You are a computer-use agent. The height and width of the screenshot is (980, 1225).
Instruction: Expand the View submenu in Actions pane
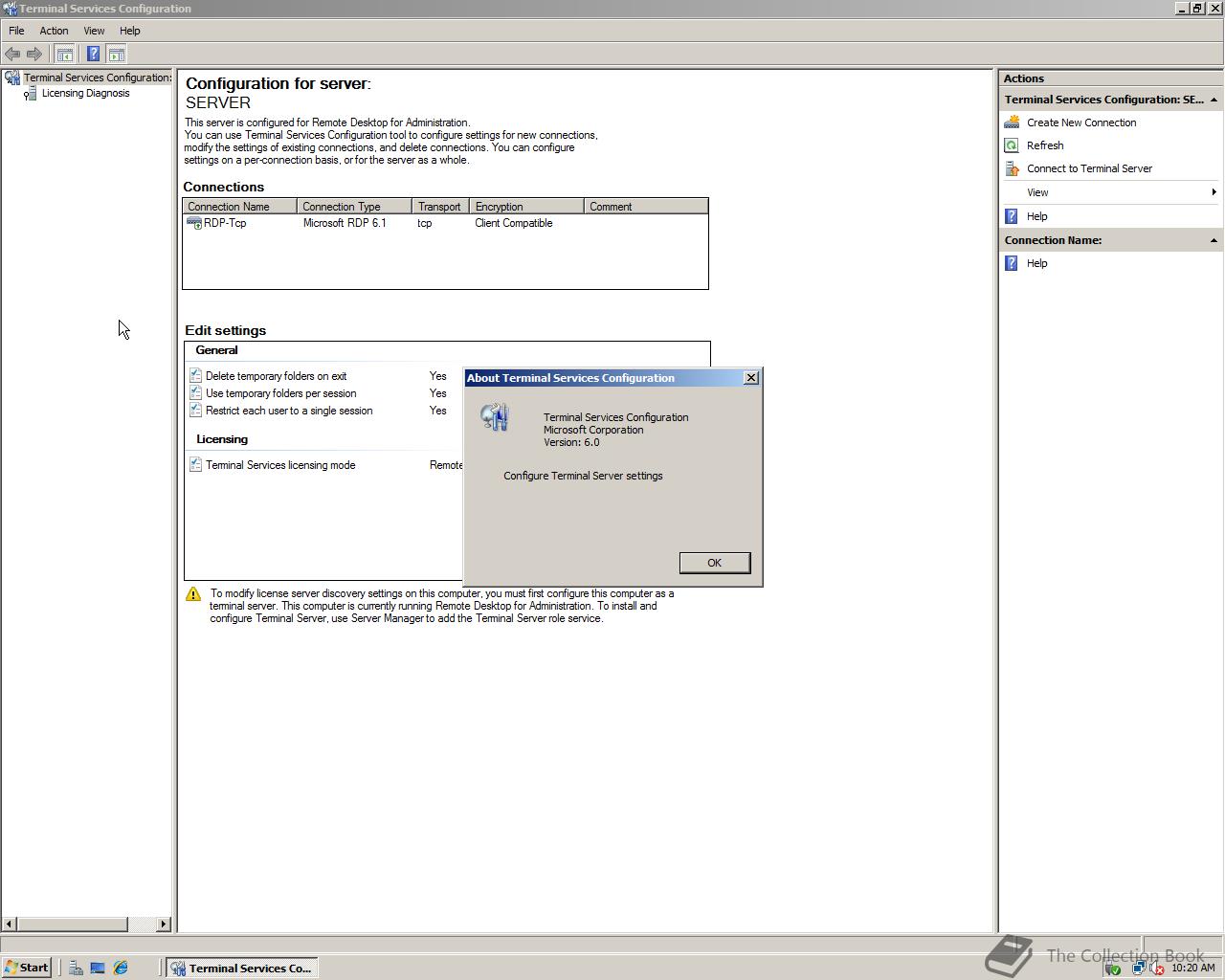click(x=1110, y=192)
